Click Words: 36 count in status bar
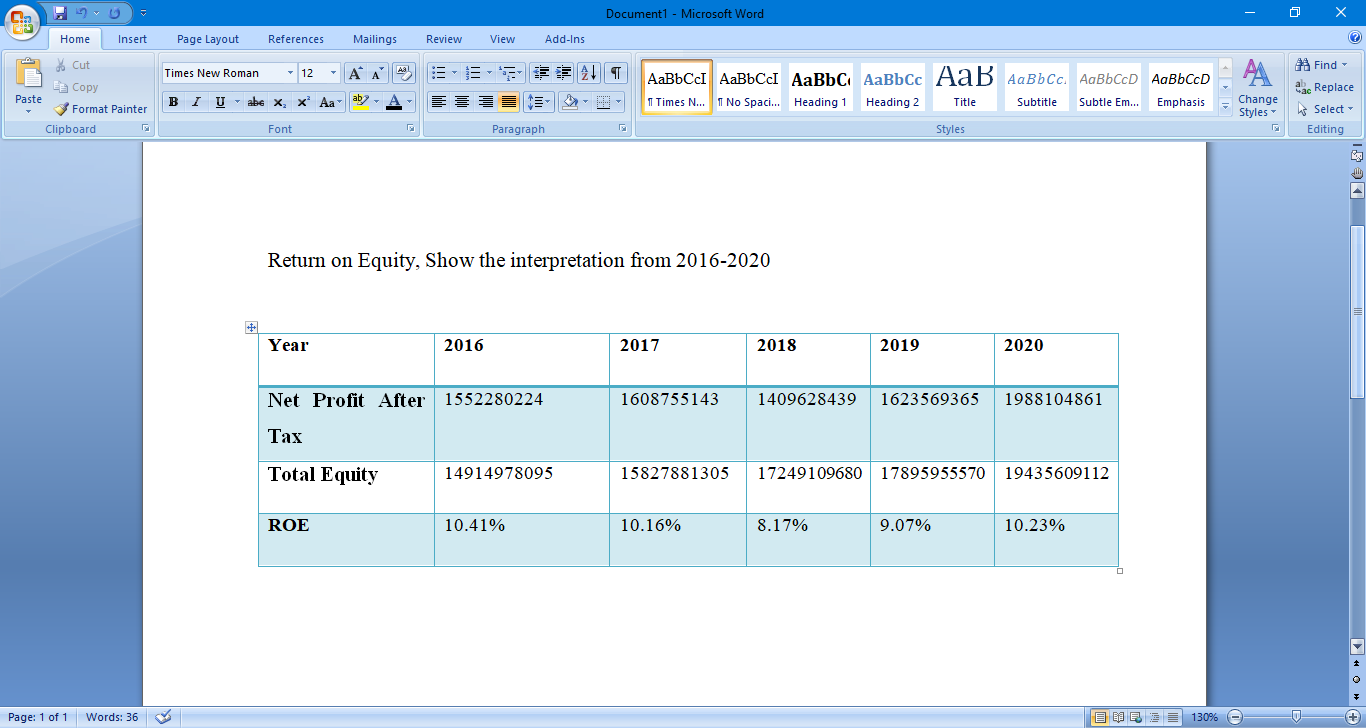 (112, 717)
